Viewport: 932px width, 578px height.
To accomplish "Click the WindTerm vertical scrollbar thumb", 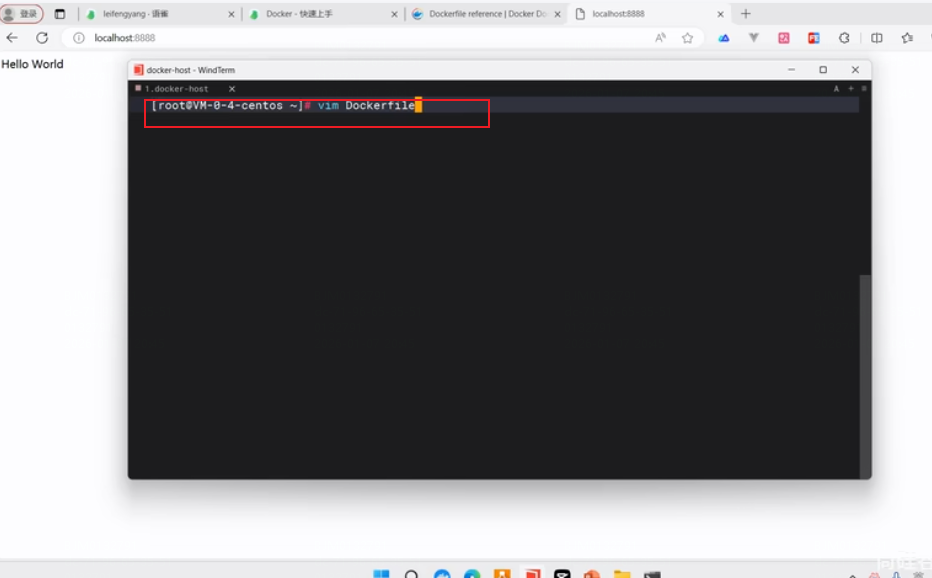I will (x=865, y=376).
